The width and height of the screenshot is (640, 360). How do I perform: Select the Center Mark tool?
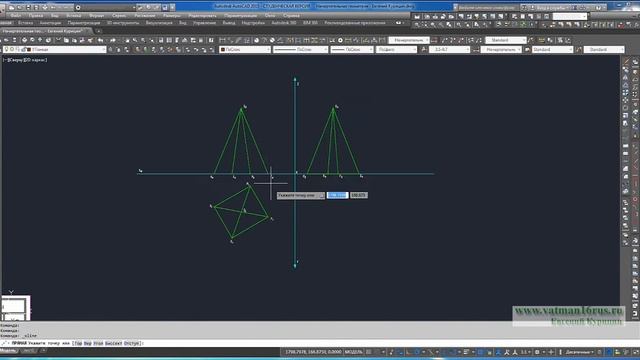[340, 40]
